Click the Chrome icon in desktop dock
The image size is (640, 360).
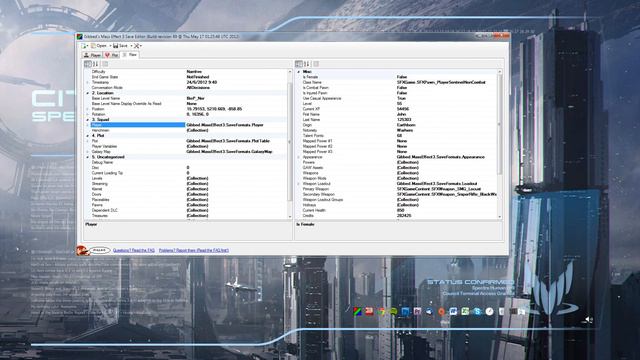pyautogui.click(x=381, y=311)
